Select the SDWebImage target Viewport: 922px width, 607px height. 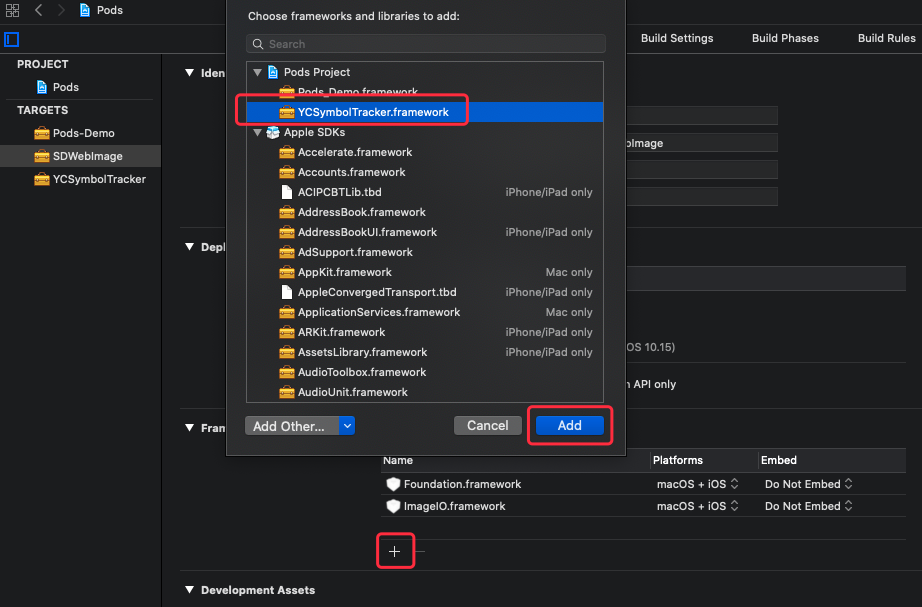pos(80,156)
